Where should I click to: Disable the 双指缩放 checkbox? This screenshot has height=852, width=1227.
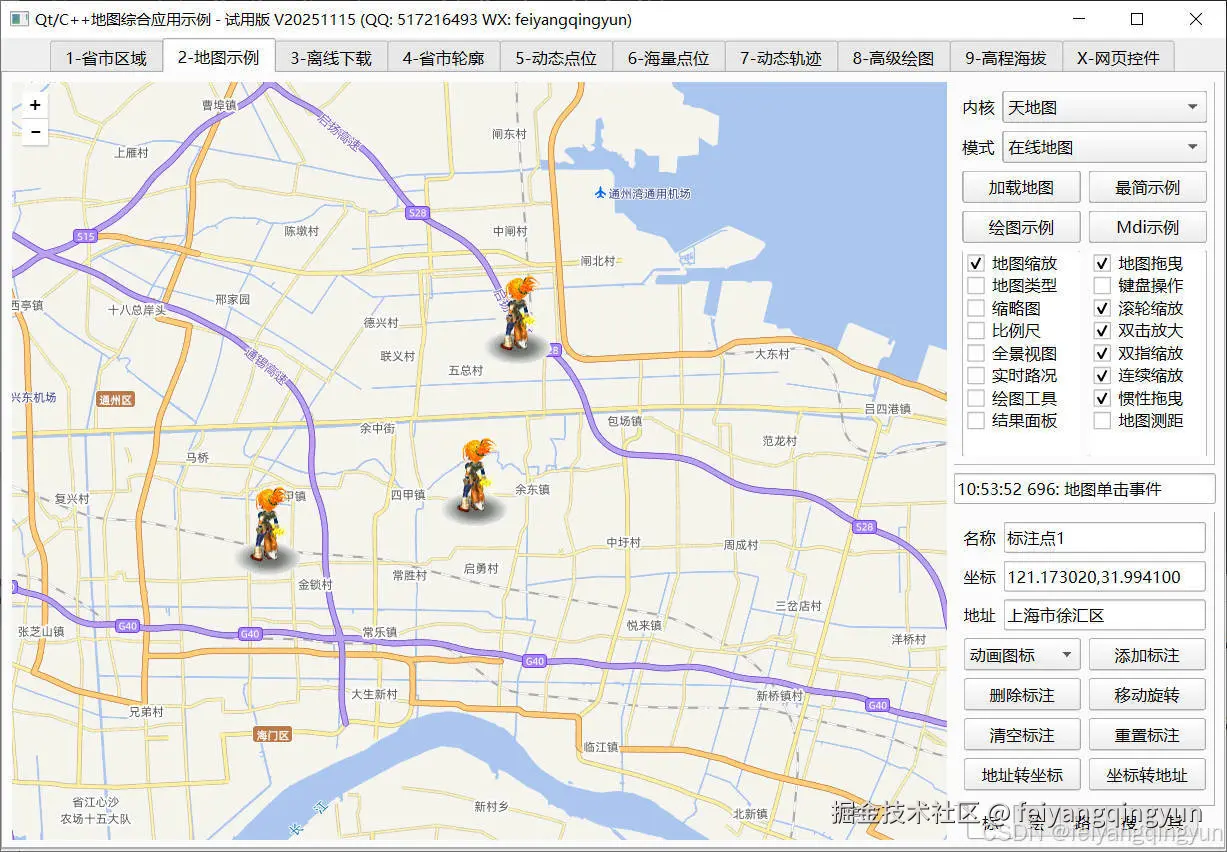(x=1102, y=354)
